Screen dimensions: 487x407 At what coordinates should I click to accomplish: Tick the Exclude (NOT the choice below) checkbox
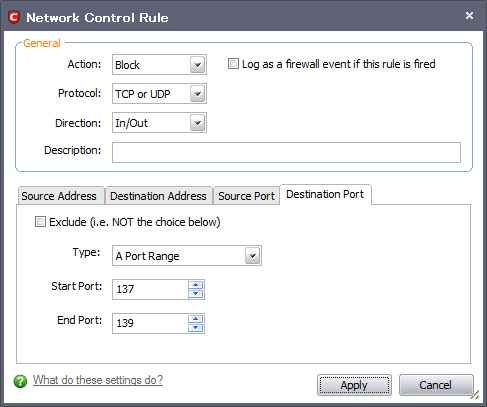tap(40, 222)
